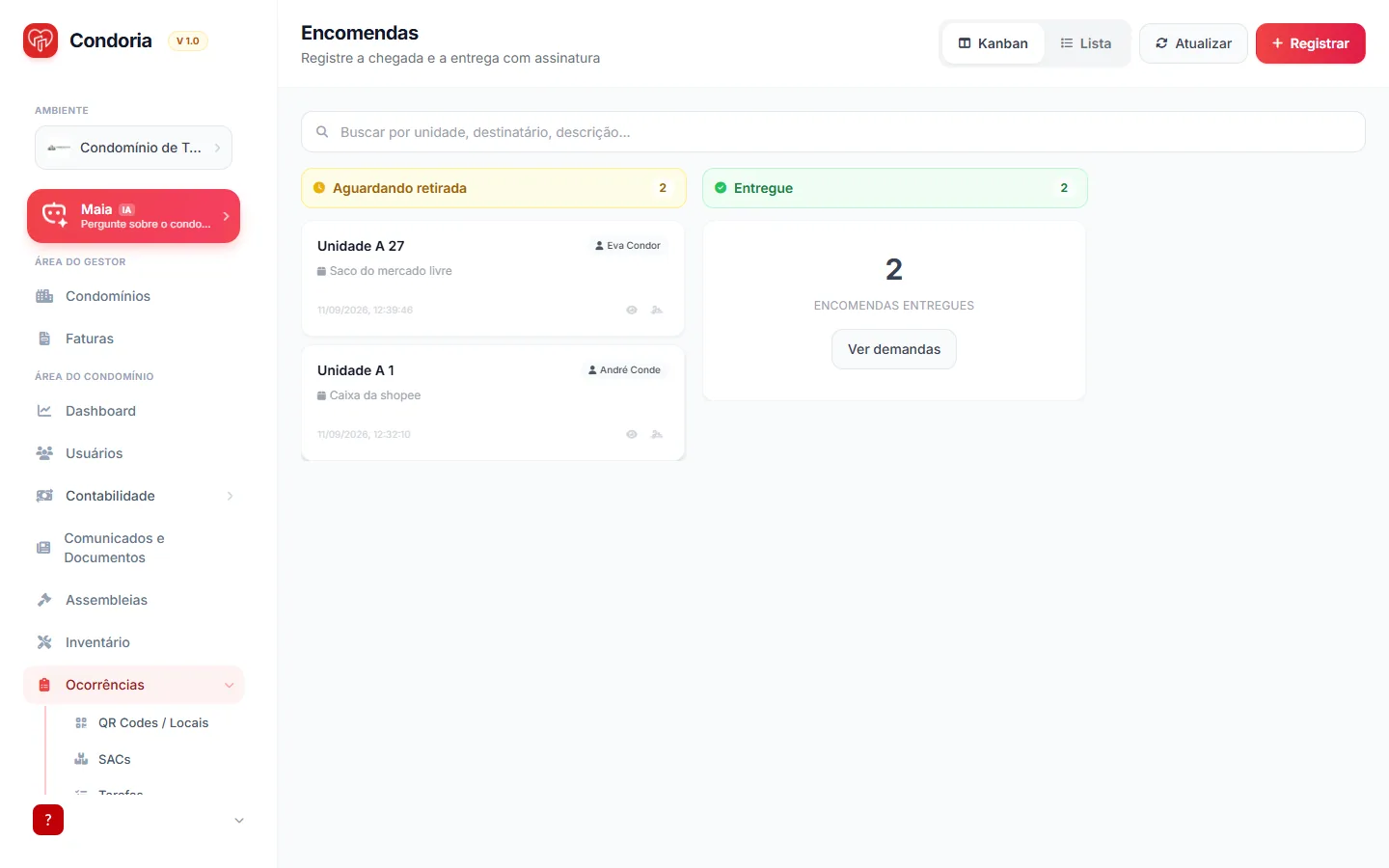Switch to Lista view
The width and height of the screenshot is (1389, 868).
(x=1086, y=43)
